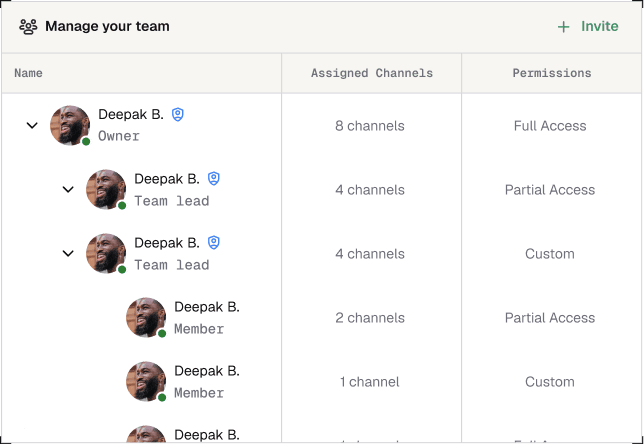Screen dimensions: 644x444
Task: Click the avatar of the team lead with Partial Access
Action: point(106,189)
